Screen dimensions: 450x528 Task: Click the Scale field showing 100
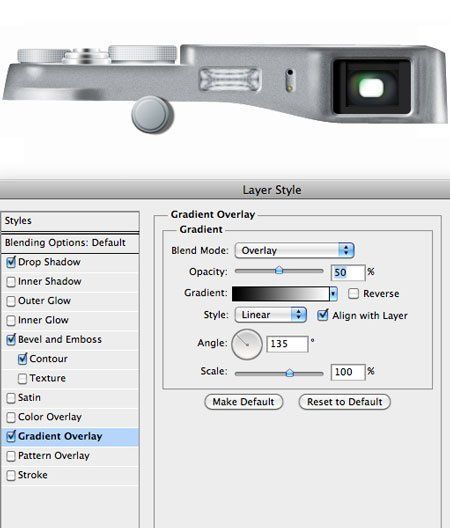click(348, 372)
